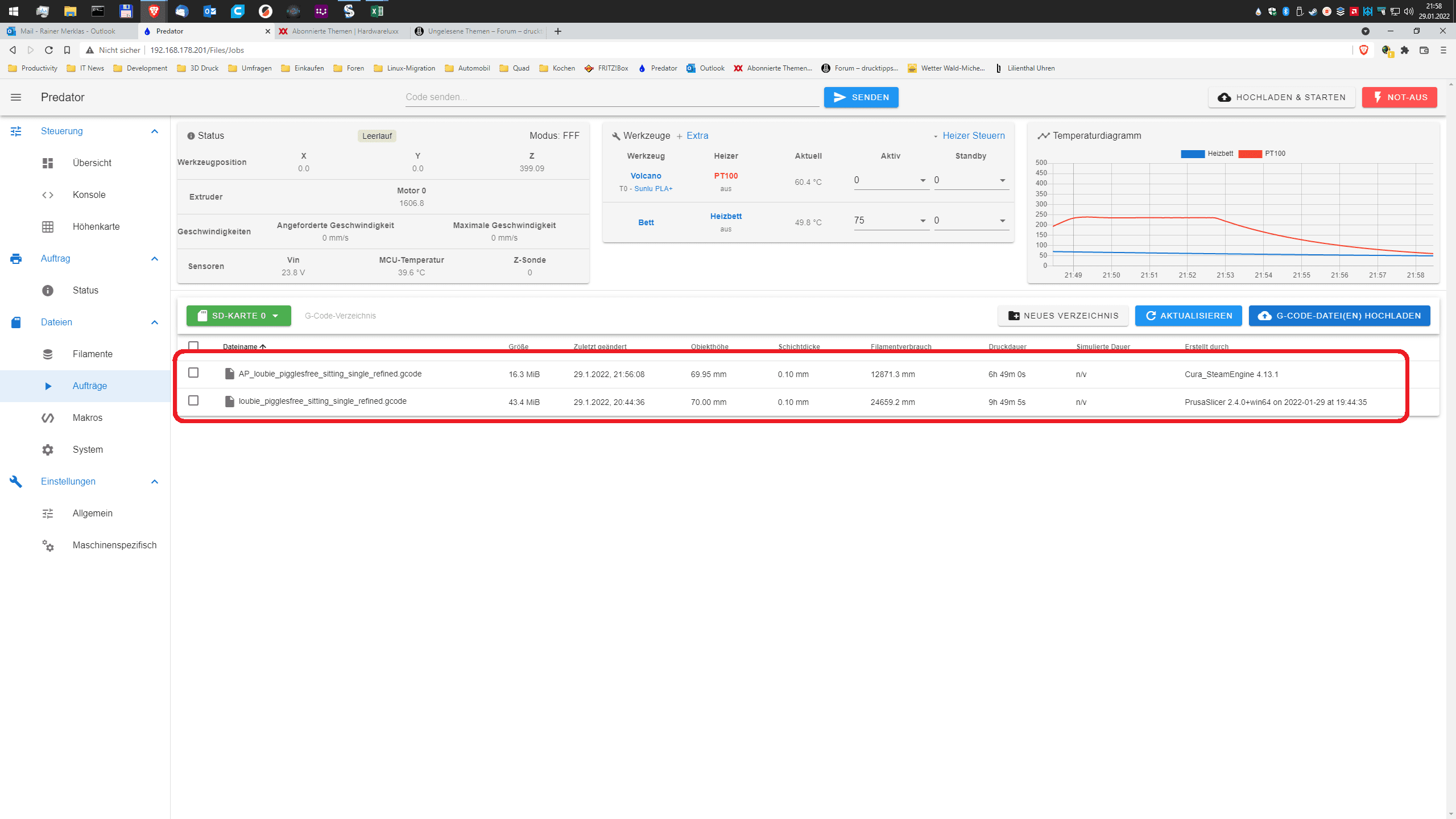Open the SD-KARTE 0 dropdown
1456x819 pixels.
[x=239, y=316]
